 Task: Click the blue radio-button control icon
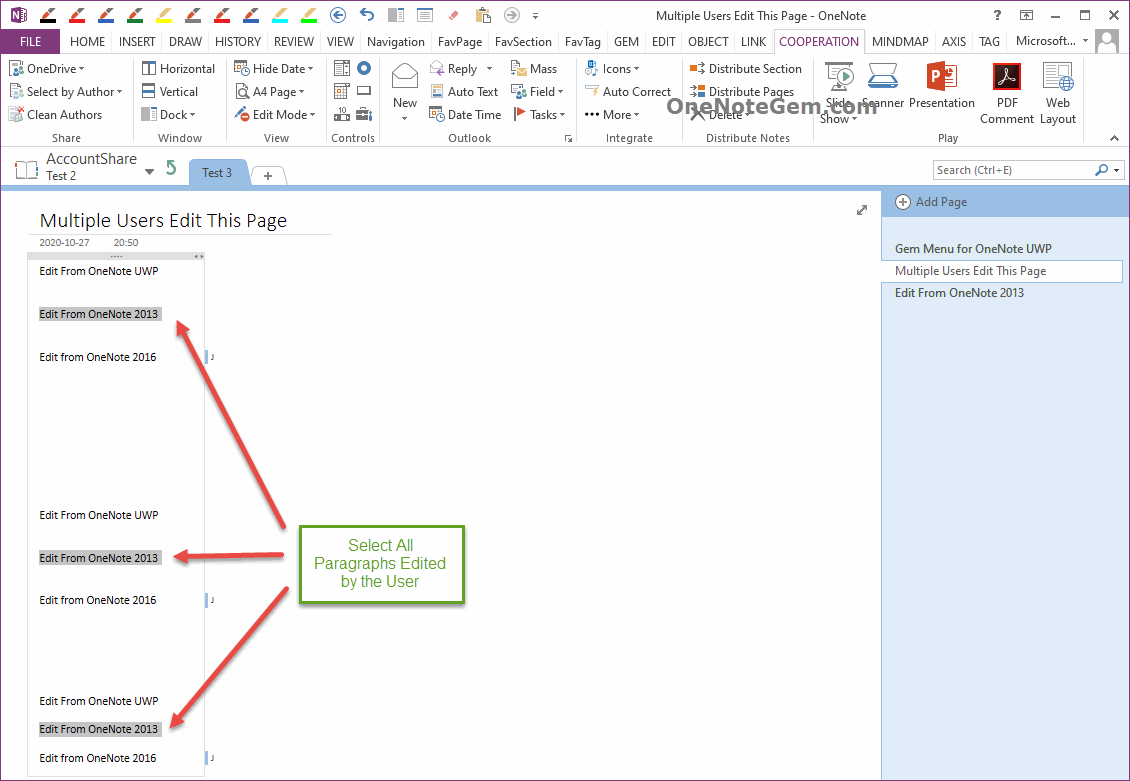click(364, 68)
